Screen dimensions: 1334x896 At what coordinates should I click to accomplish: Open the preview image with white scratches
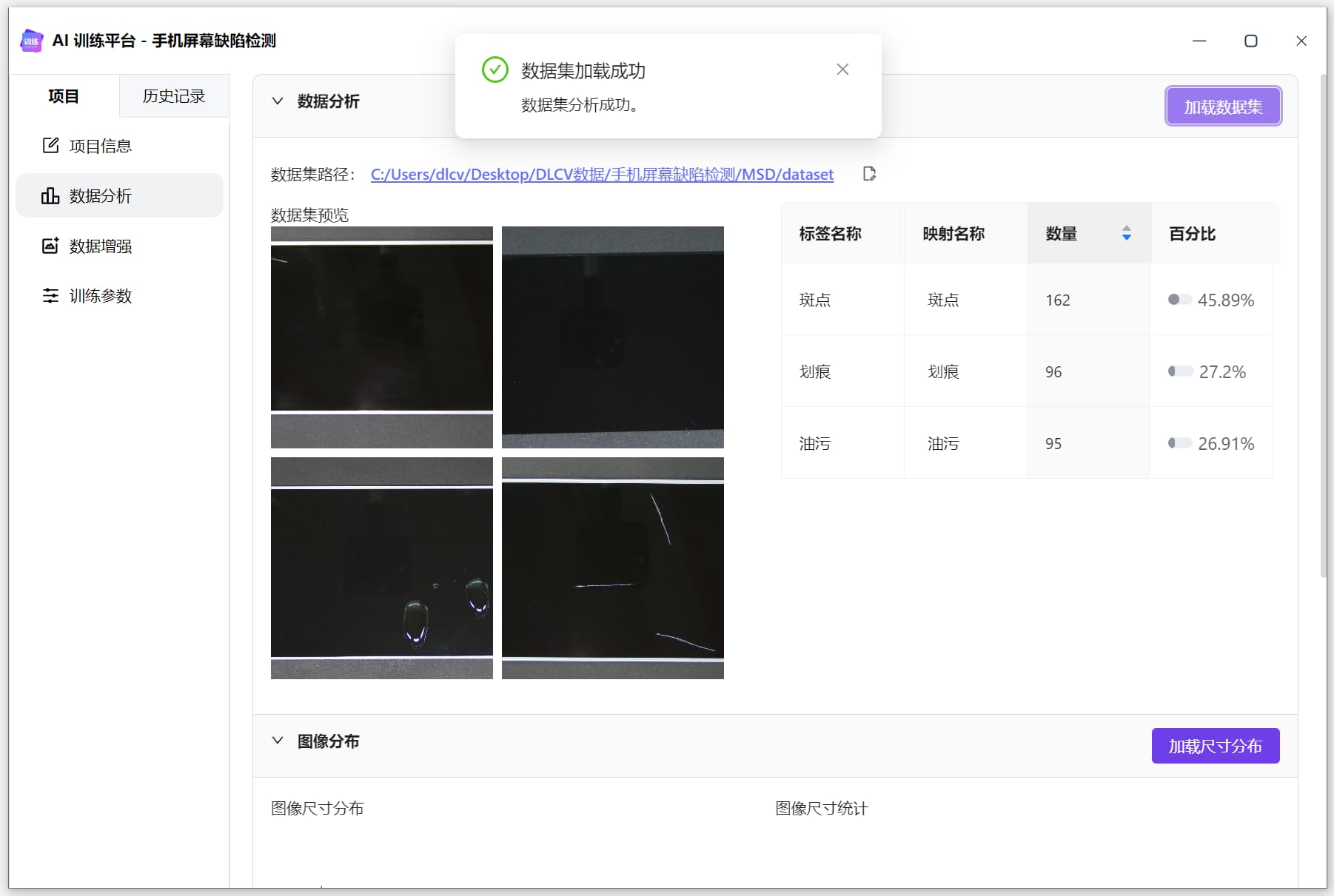coord(613,568)
